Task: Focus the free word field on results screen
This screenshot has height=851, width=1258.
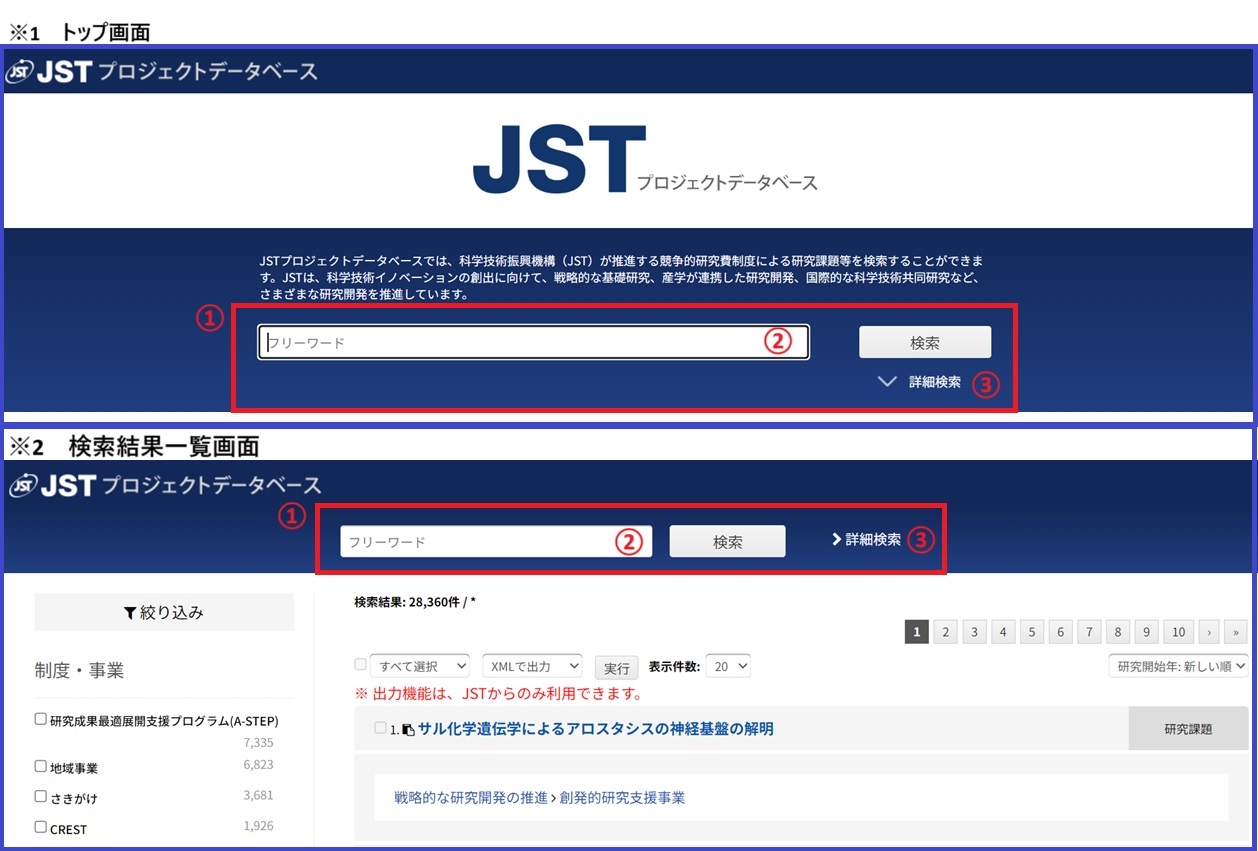Action: coord(496,542)
